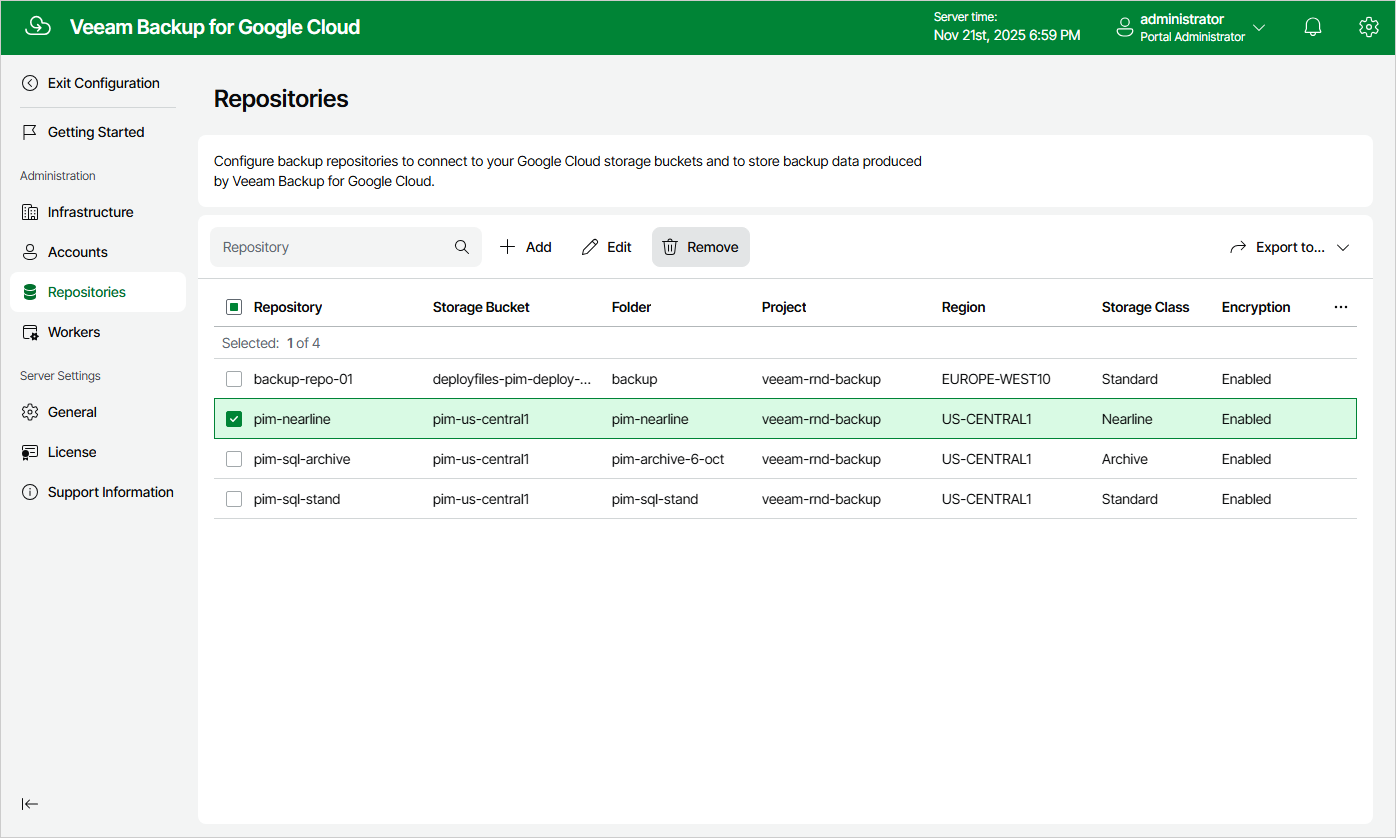Click the Remove button label
The width and height of the screenshot is (1396, 838).
tap(713, 247)
